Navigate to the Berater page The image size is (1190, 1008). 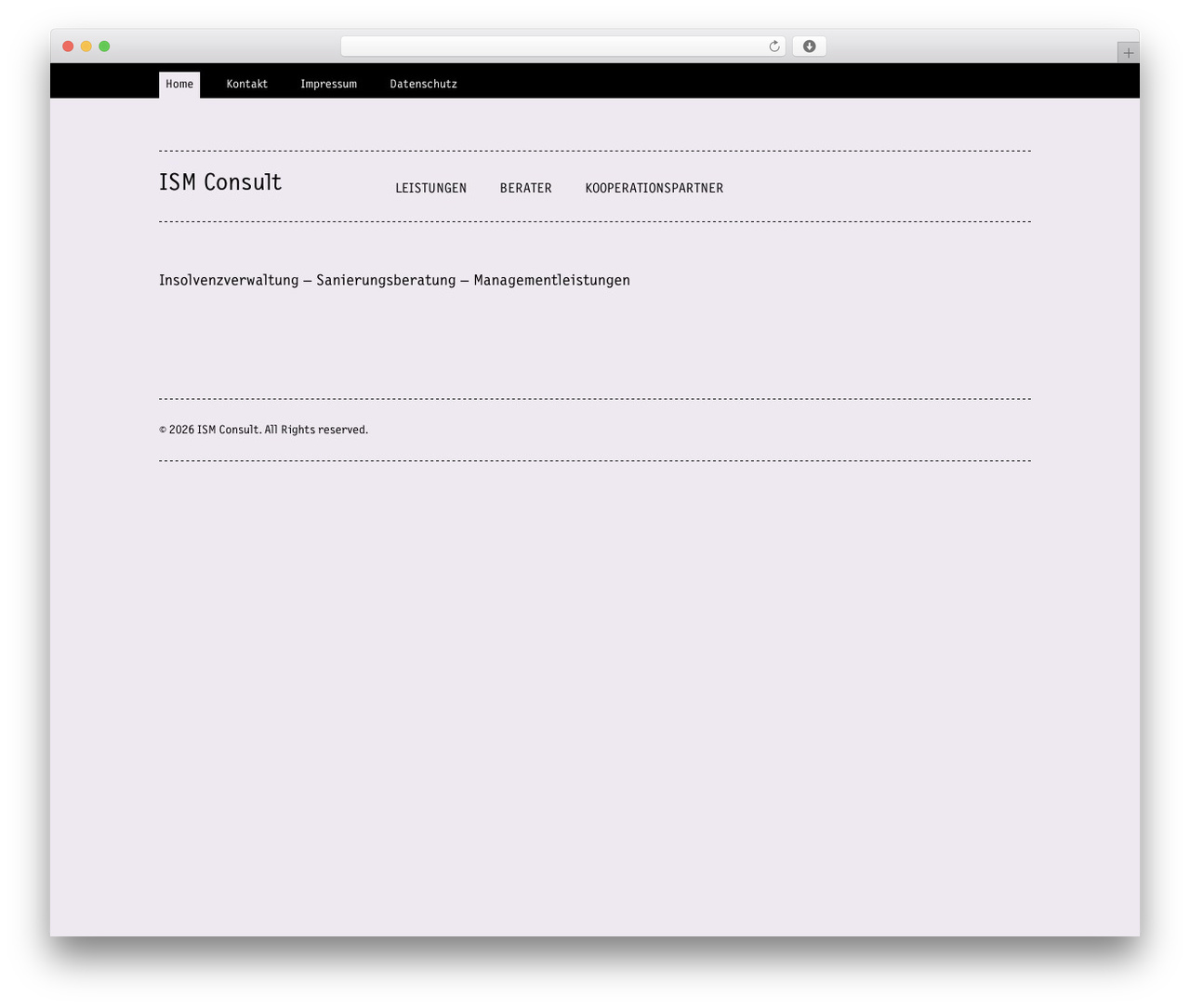[525, 188]
